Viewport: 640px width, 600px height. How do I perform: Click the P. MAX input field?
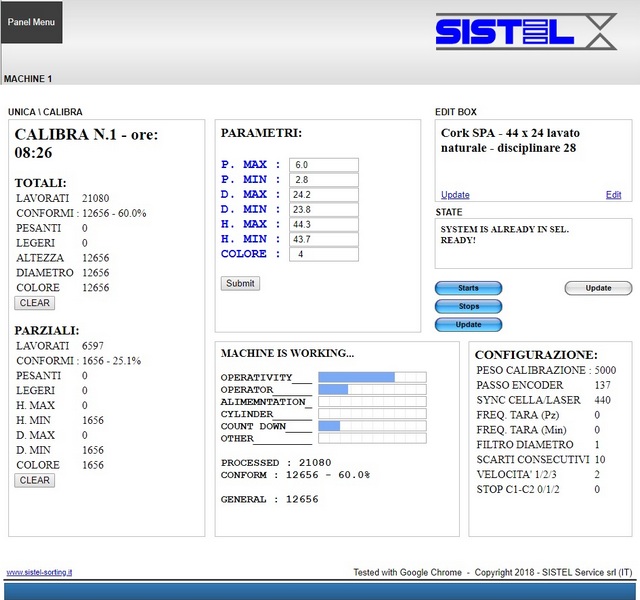coord(324,165)
